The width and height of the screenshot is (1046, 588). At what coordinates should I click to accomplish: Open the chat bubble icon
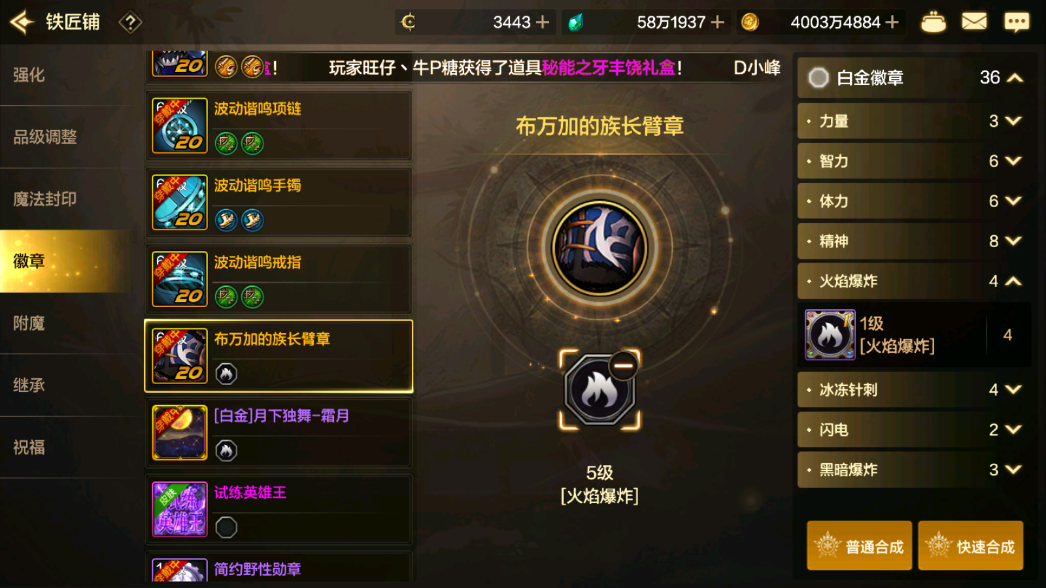pyautogui.click(x=1017, y=22)
